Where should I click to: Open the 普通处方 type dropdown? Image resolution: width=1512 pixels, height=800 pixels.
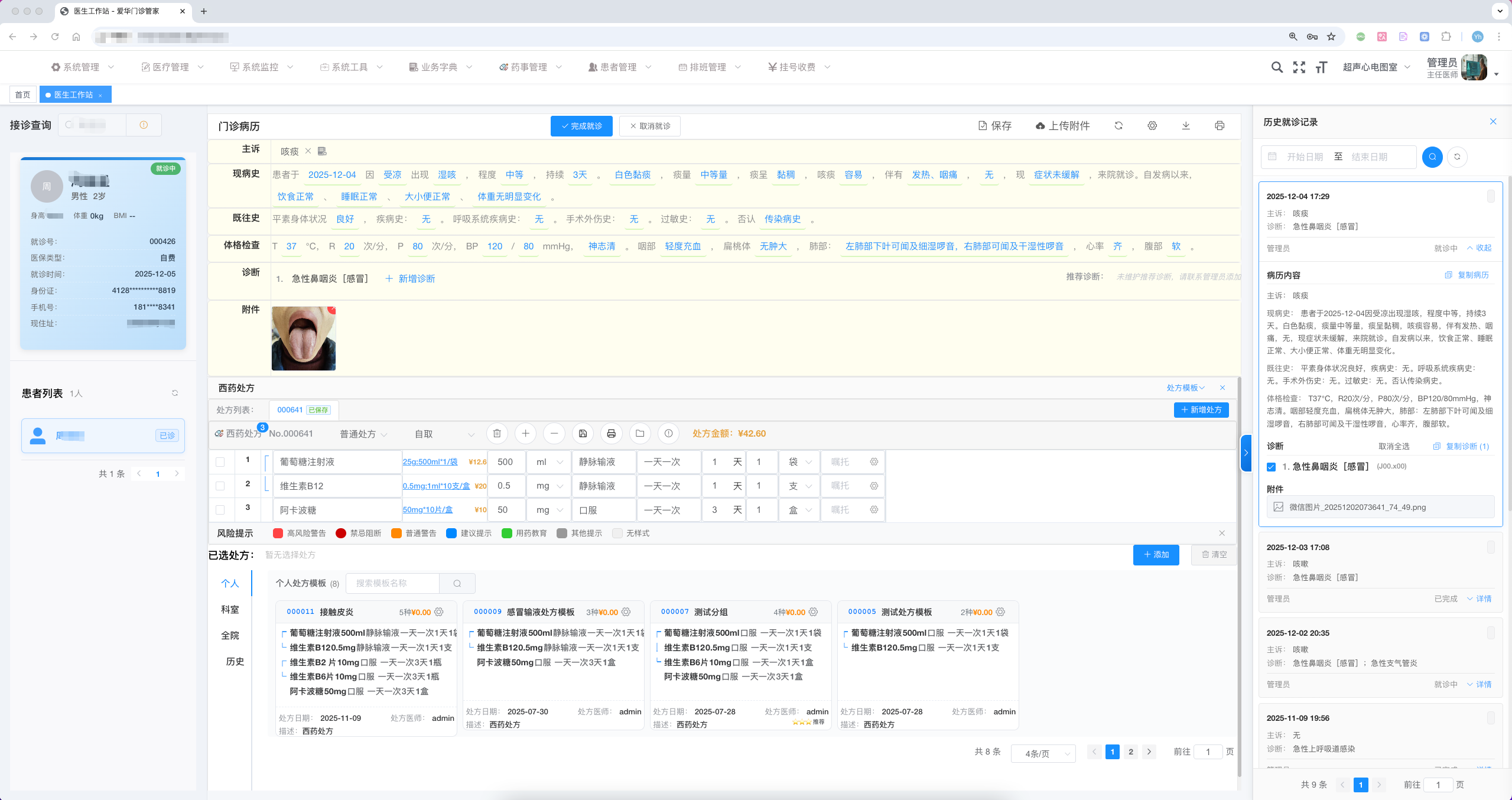[x=363, y=434]
